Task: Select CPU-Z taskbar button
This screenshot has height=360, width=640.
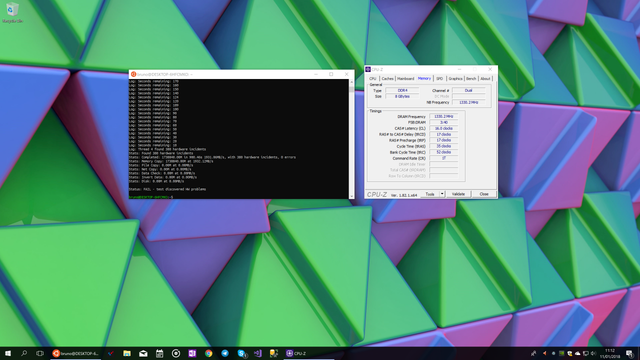Action: (309, 353)
